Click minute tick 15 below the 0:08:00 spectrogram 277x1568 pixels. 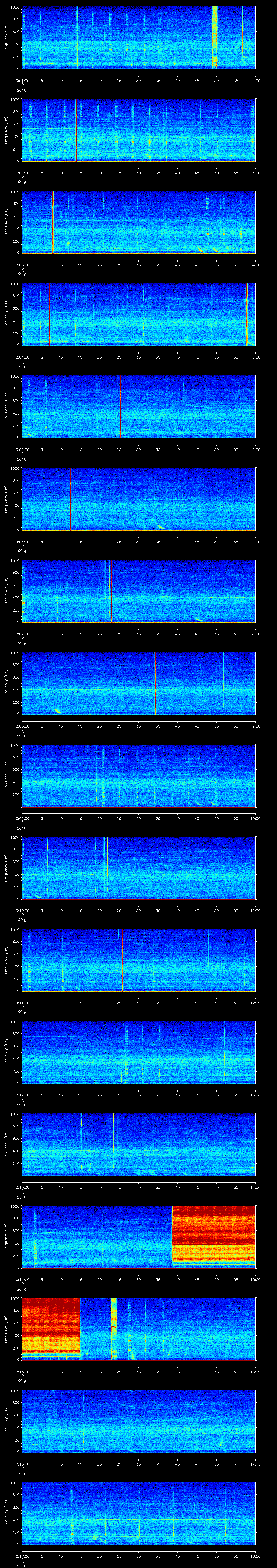[80, 726]
